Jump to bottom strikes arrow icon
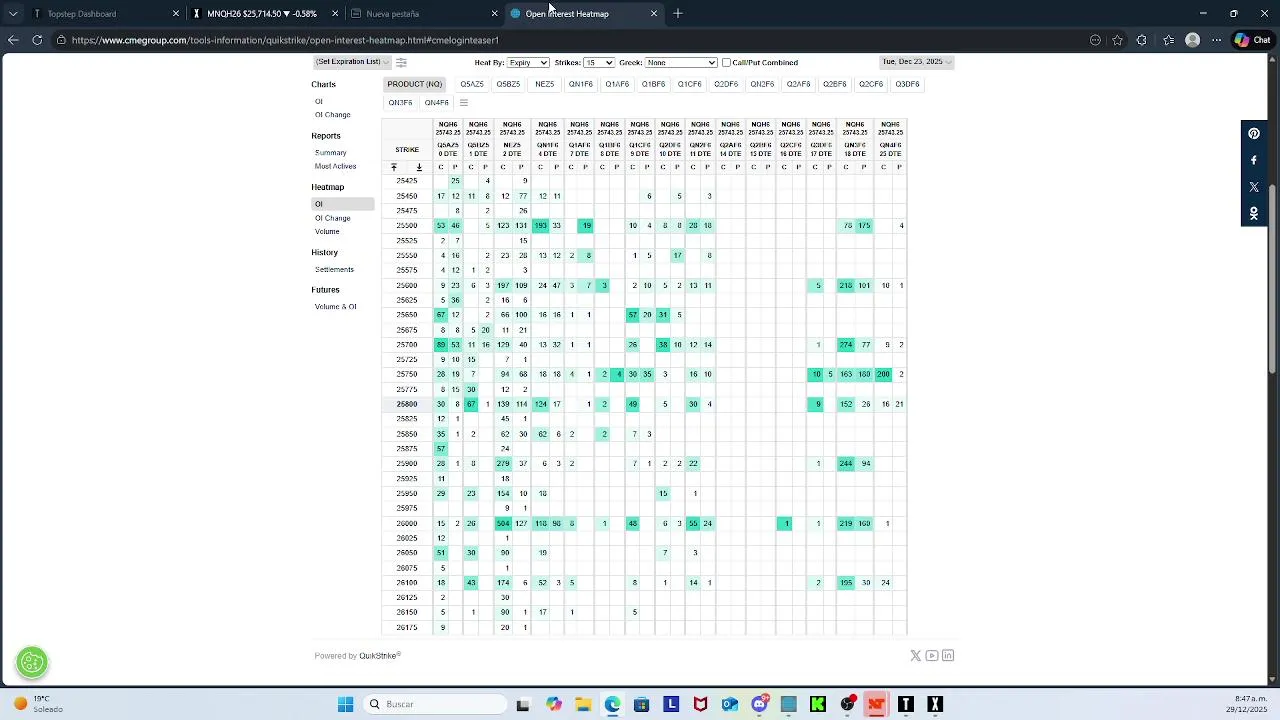This screenshot has height=720, width=1280. pyautogui.click(x=419, y=167)
